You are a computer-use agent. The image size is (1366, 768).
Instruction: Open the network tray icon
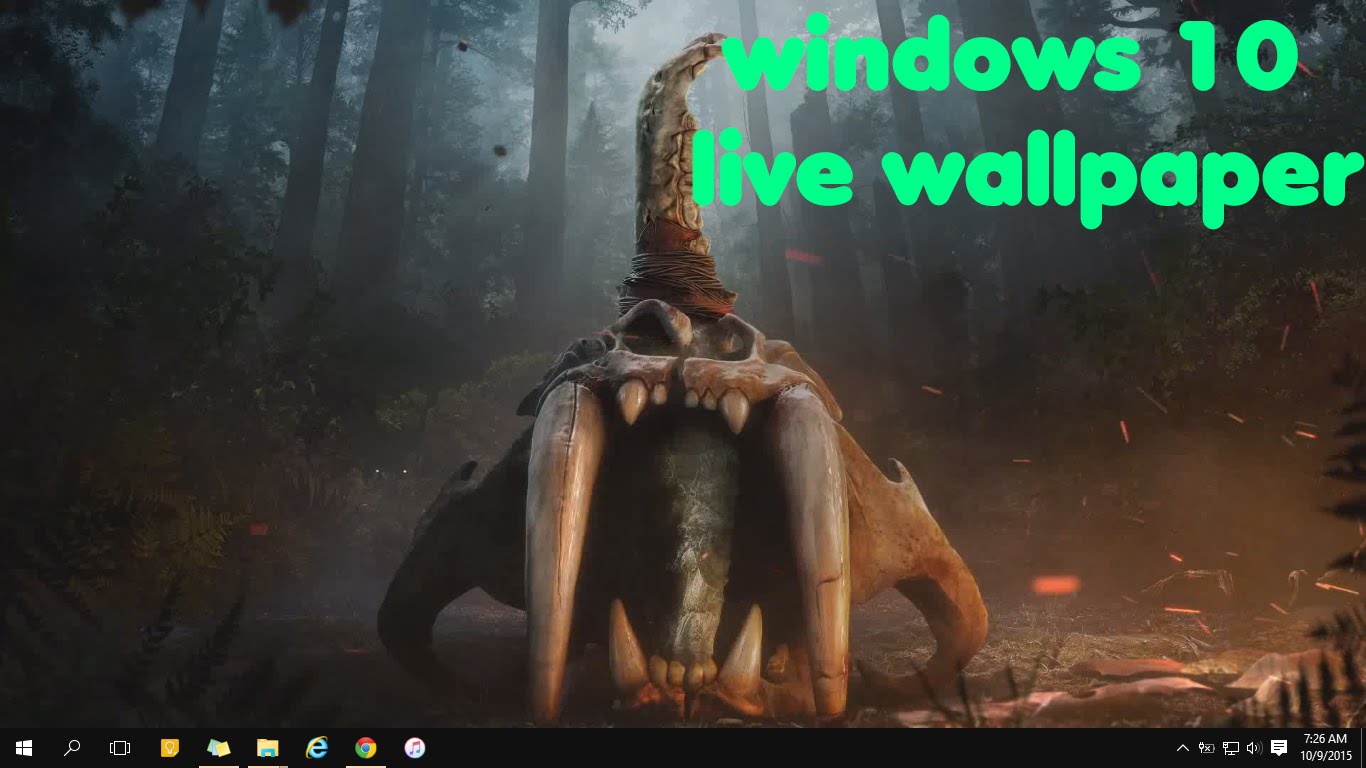point(1232,748)
